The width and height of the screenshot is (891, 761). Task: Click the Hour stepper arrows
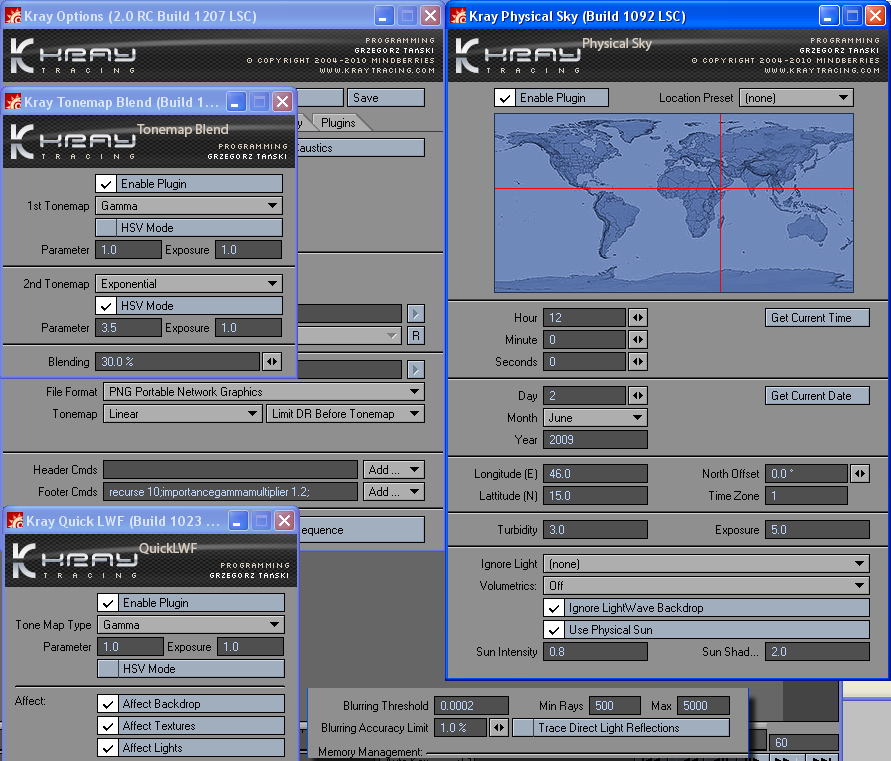tap(637, 318)
